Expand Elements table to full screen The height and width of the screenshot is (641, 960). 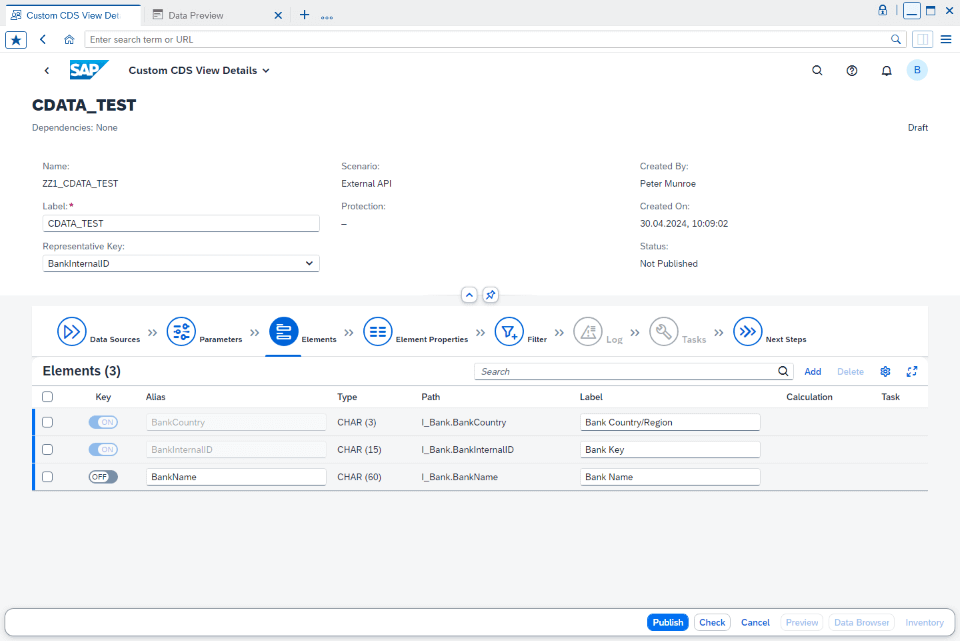(x=911, y=371)
